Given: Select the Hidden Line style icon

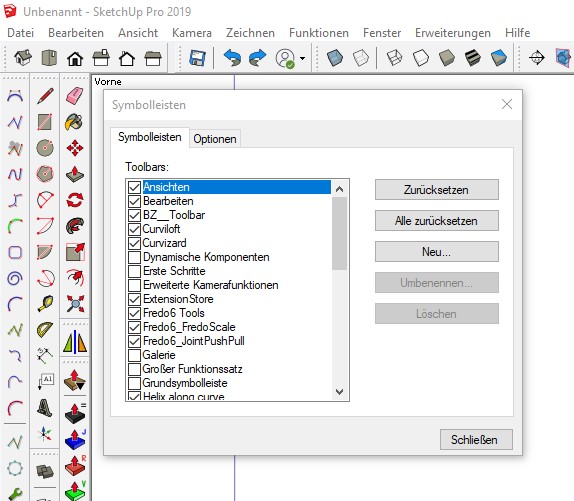Looking at the screenshot, I should pyautogui.click(x=421, y=58).
